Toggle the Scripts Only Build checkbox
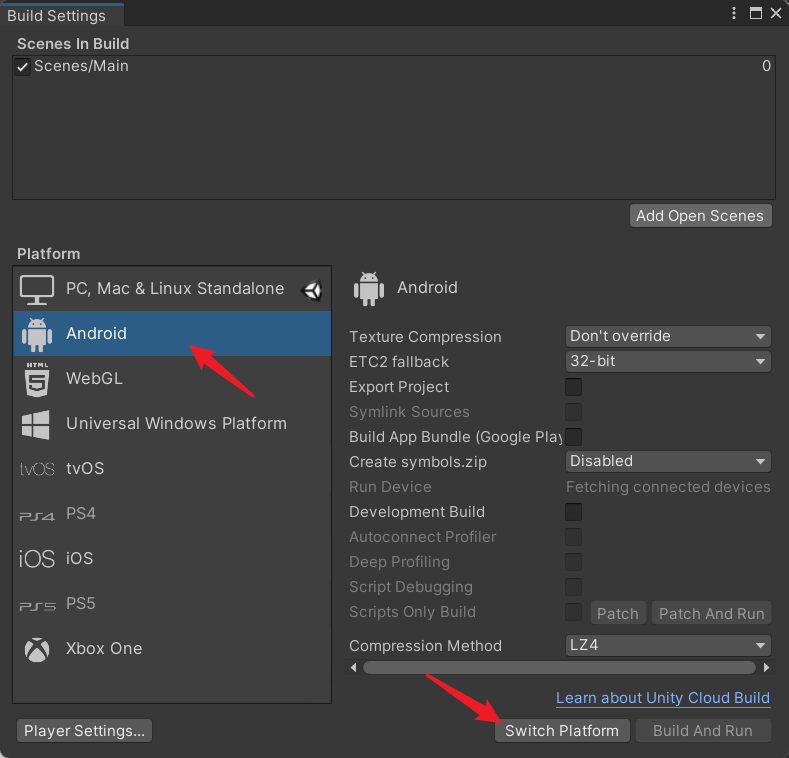This screenshot has width=789, height=758. tap(573, 612)
